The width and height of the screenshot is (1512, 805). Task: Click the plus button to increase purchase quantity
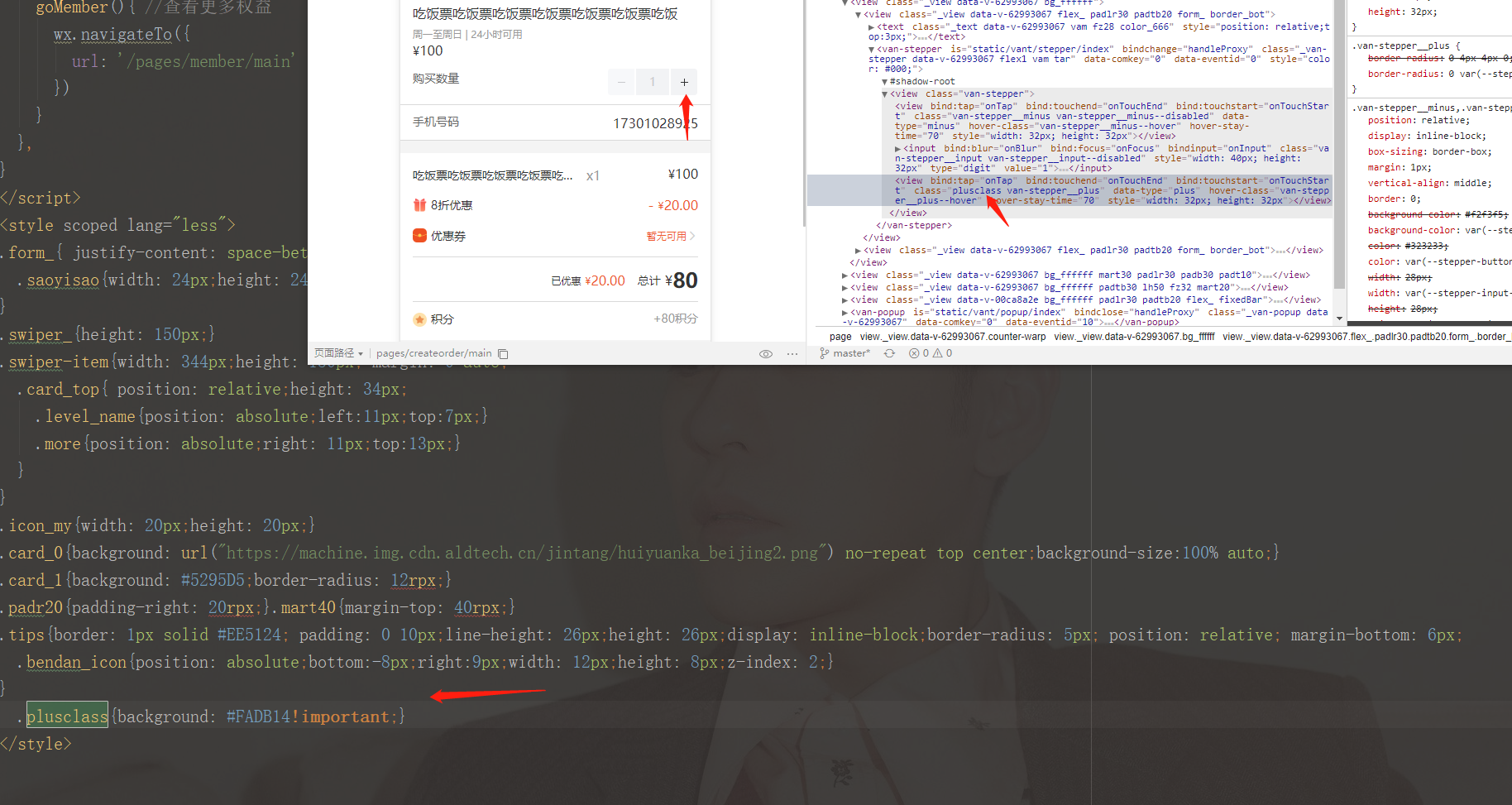click(x=684, y=82)
